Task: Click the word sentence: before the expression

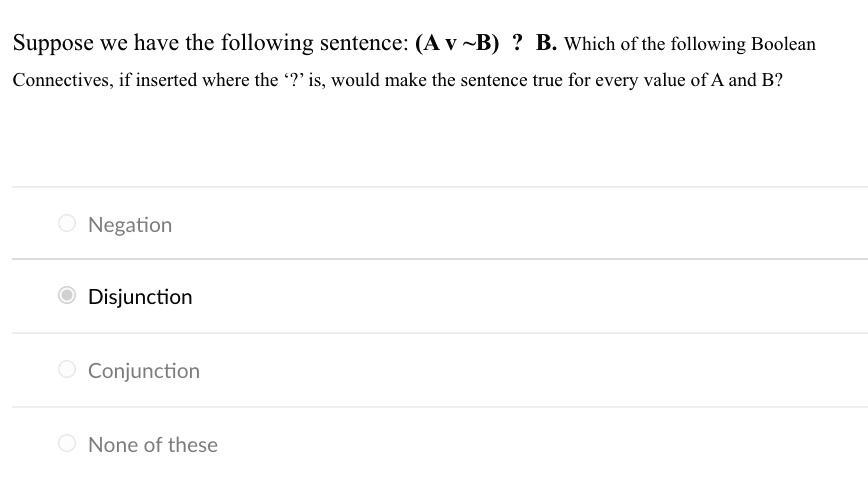Action: tap(364, 43)
